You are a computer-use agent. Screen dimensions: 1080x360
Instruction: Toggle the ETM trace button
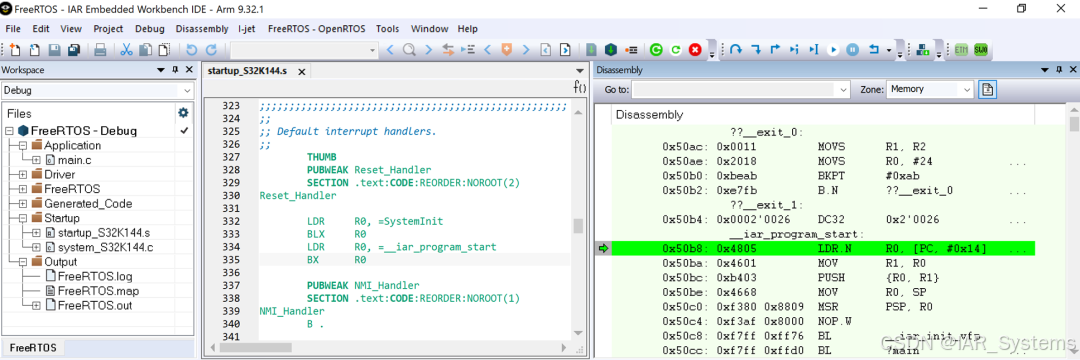pyautogui.click(x=962, y=50)
